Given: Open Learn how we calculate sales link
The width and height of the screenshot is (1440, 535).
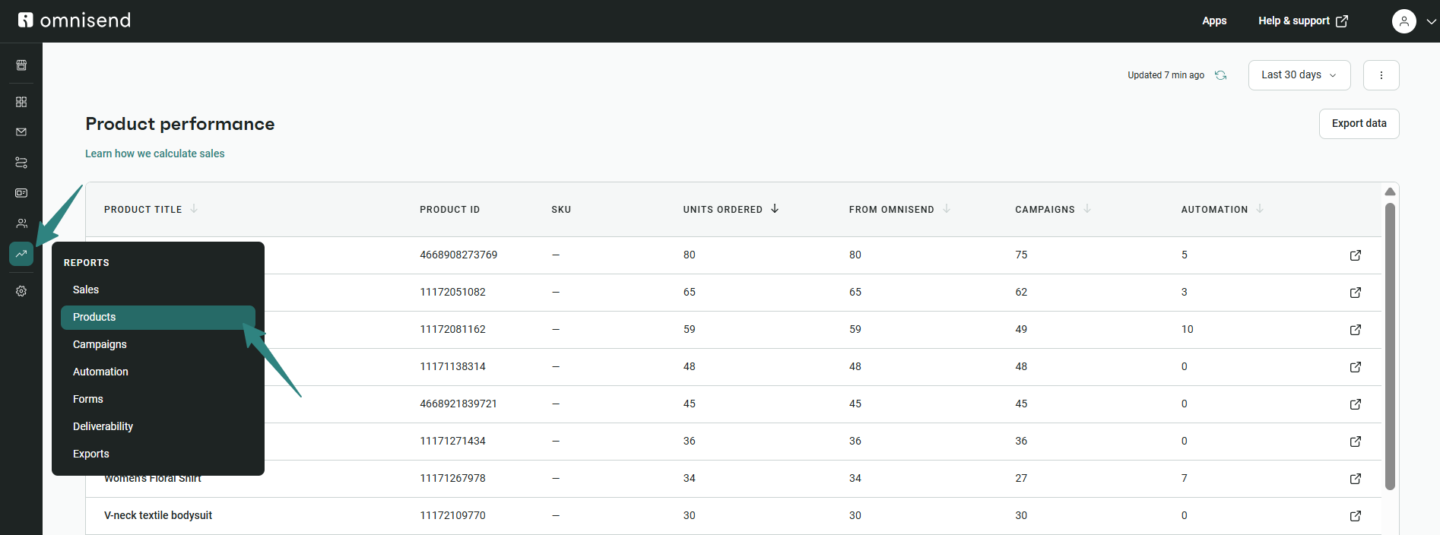Looking at the screenshot, I should (155, 154).
